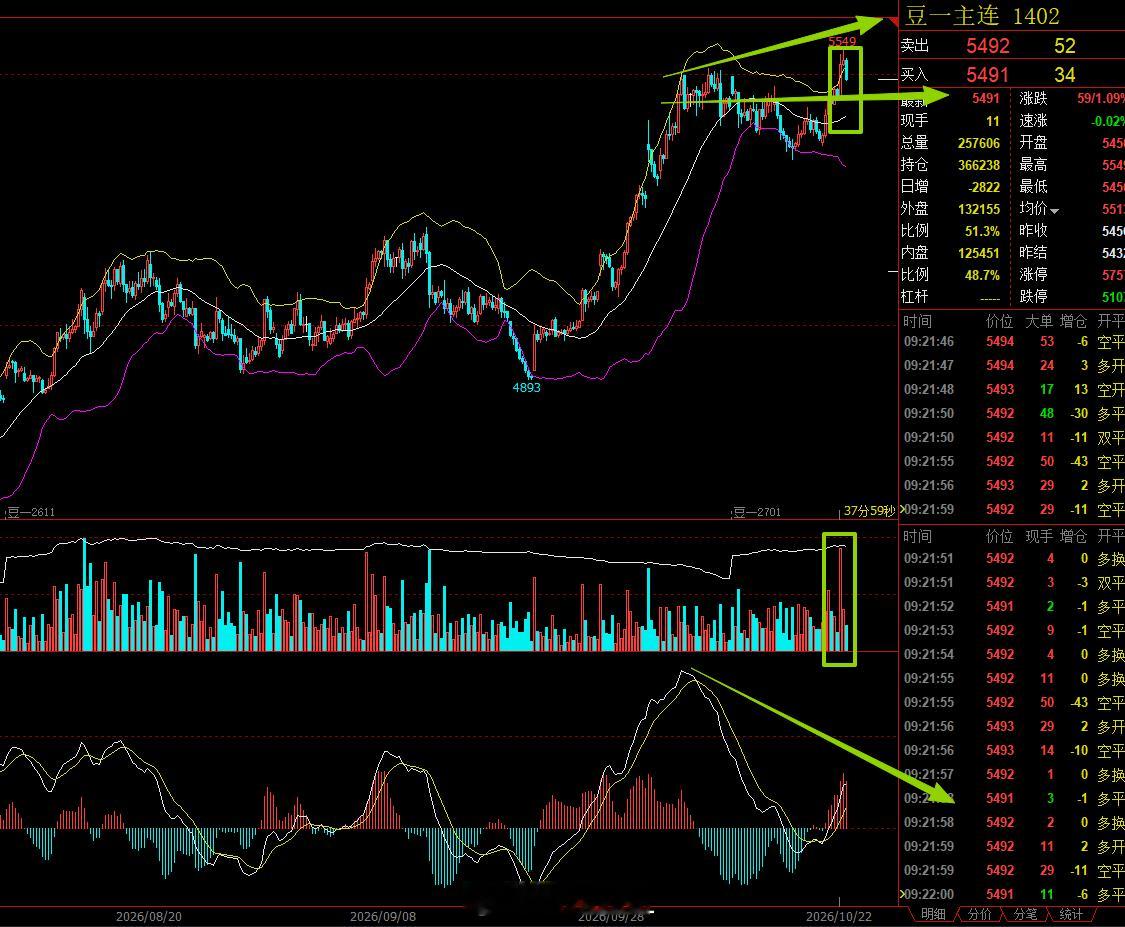
Task: Select the 51.3% ratio value
Action: (982, 231)
